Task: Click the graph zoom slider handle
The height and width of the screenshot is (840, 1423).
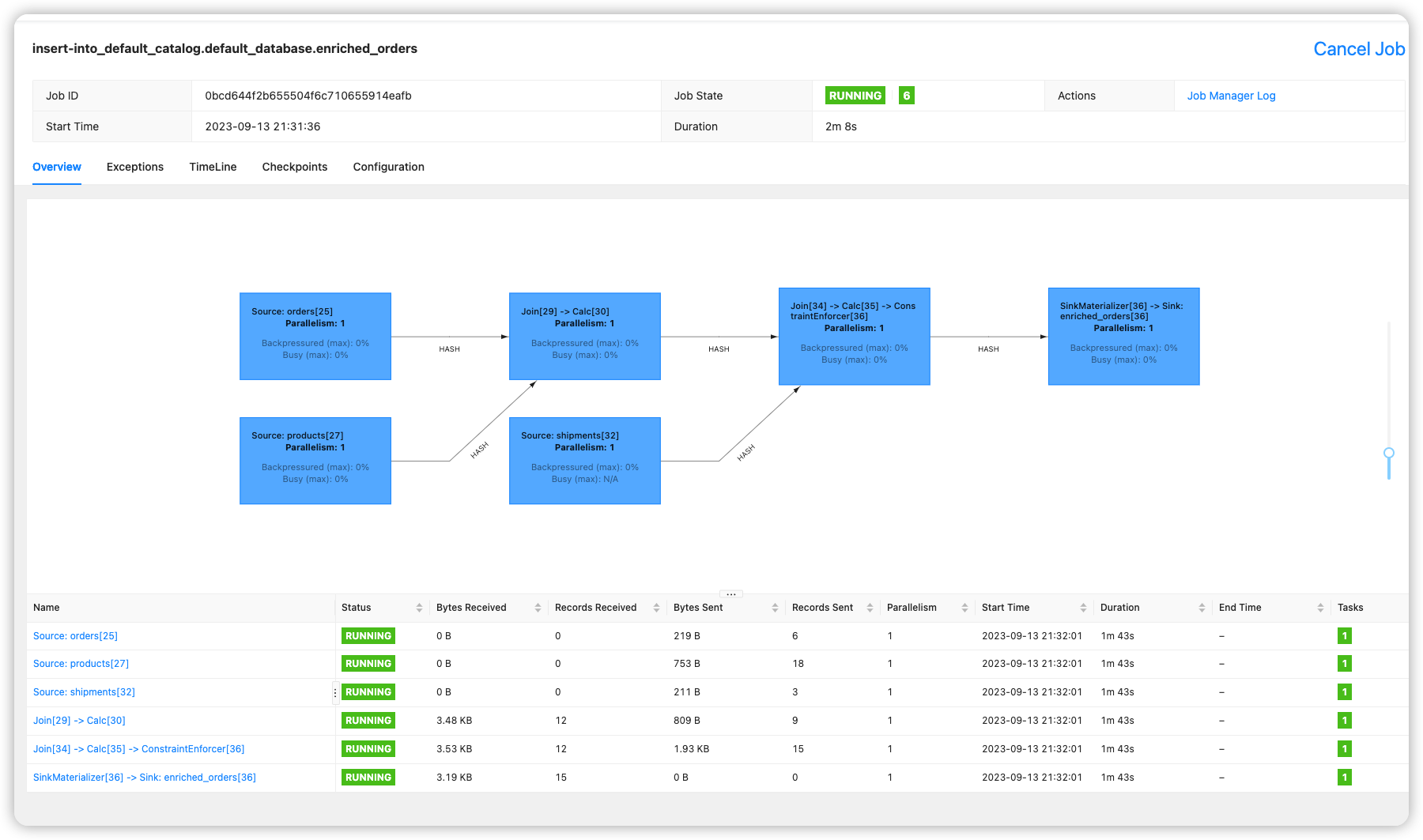Action: (x=1389, y=454)
